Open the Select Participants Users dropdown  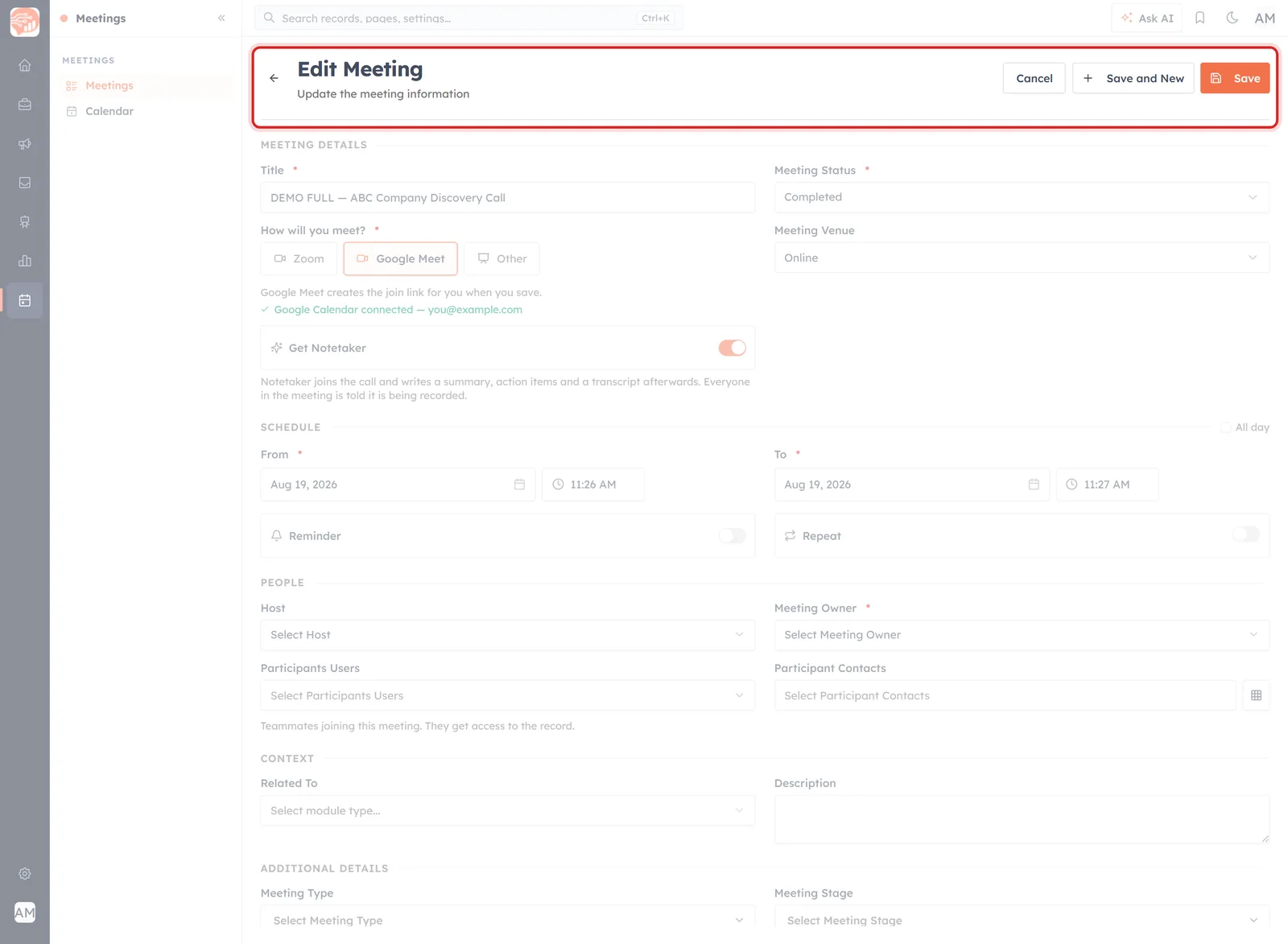point(507,695)
